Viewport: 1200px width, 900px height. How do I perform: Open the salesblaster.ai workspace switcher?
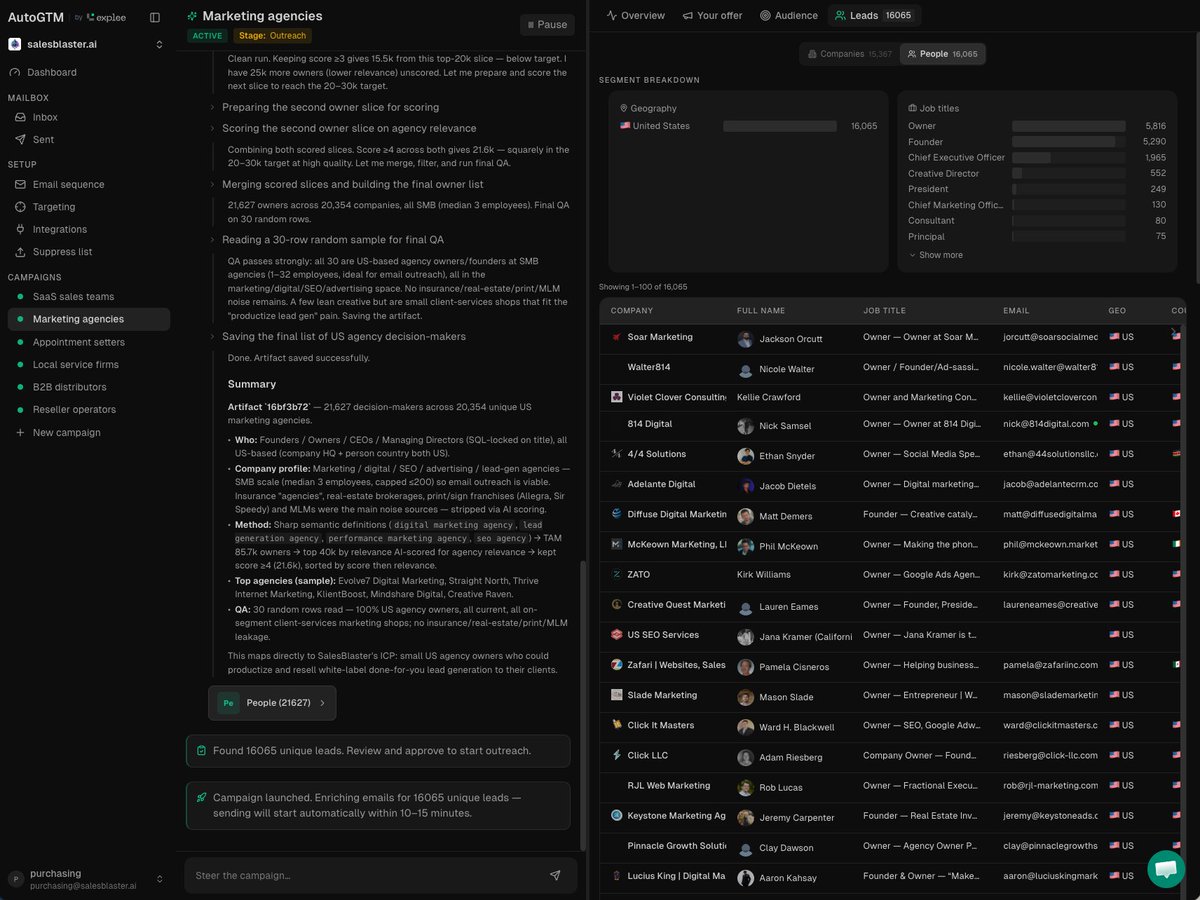point(85,44)
